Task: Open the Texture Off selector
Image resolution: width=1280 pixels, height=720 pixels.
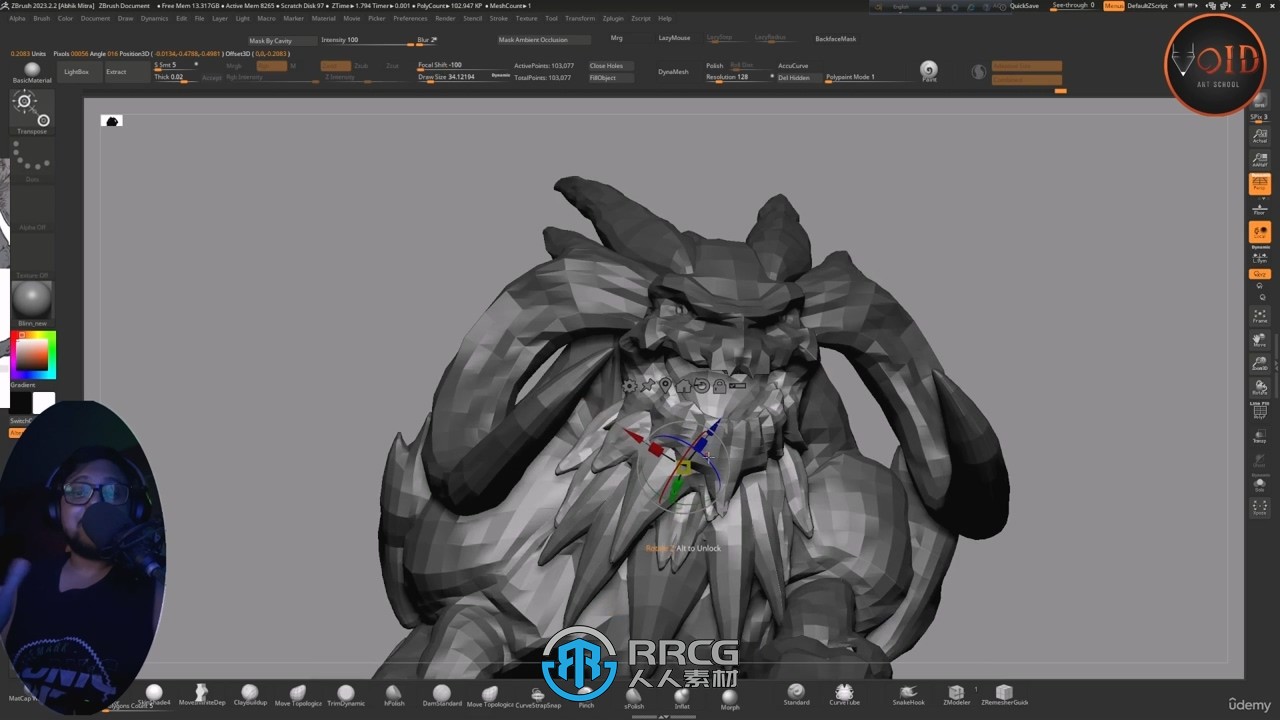Action: (32, 257)
